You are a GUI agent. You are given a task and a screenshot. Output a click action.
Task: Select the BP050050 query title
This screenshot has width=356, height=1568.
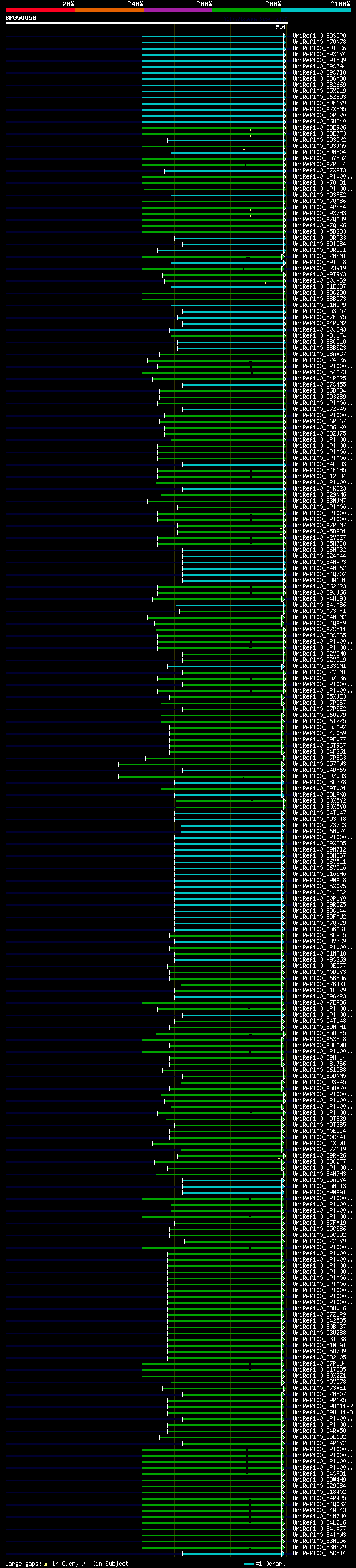(21, 18)
